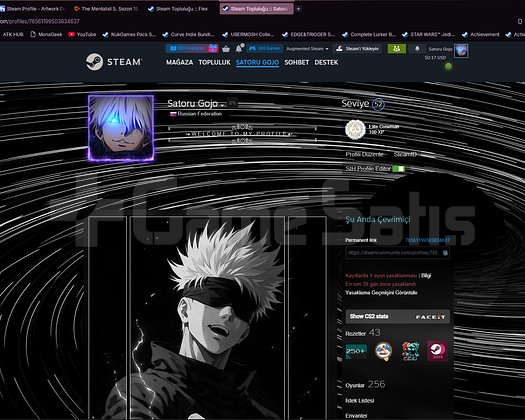
Task: Open the SIH Features gift button
Action: 192,49
